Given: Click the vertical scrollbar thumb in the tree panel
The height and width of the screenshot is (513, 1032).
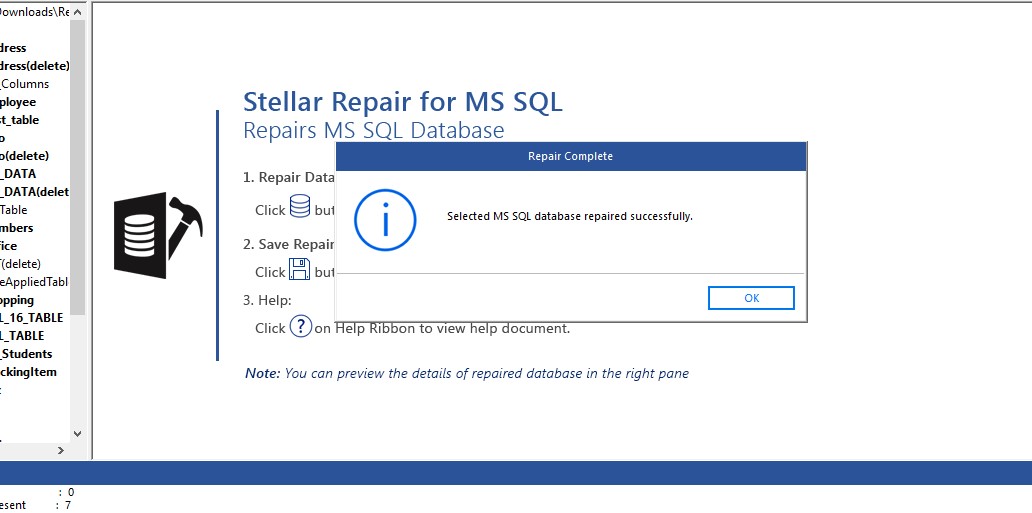Looking at the screenshot, I should (78, 167).
